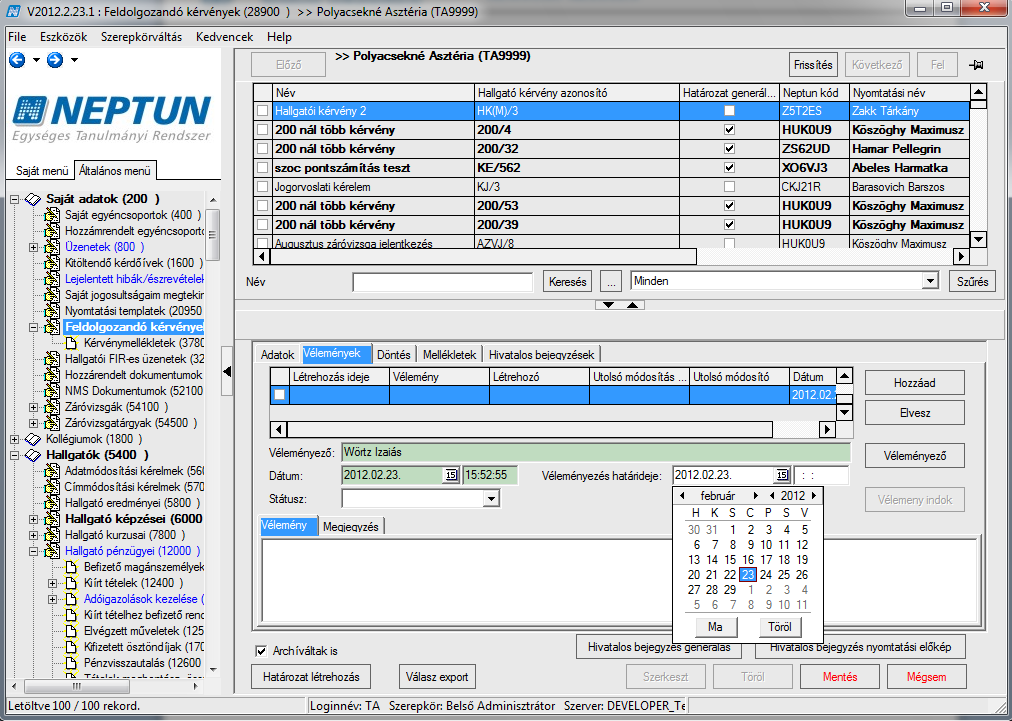Click the Hallgatók book icon

(33, 456)
